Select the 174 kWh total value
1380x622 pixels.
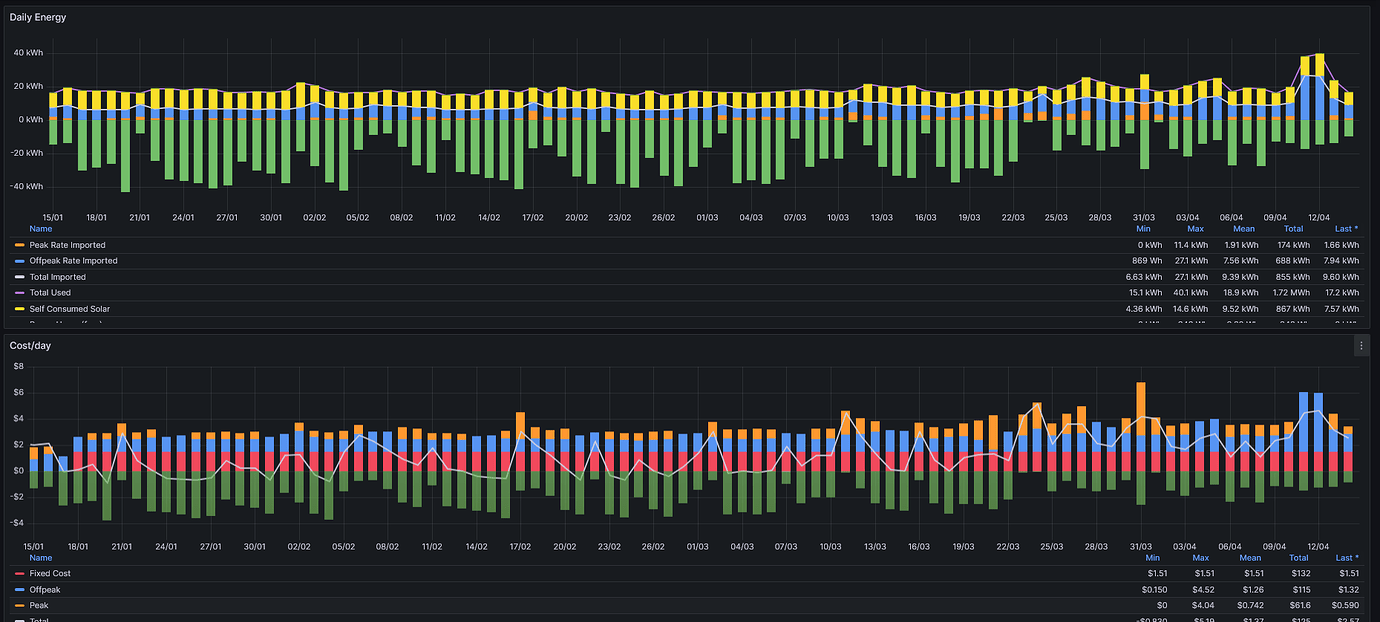(x=1294, y=245)
